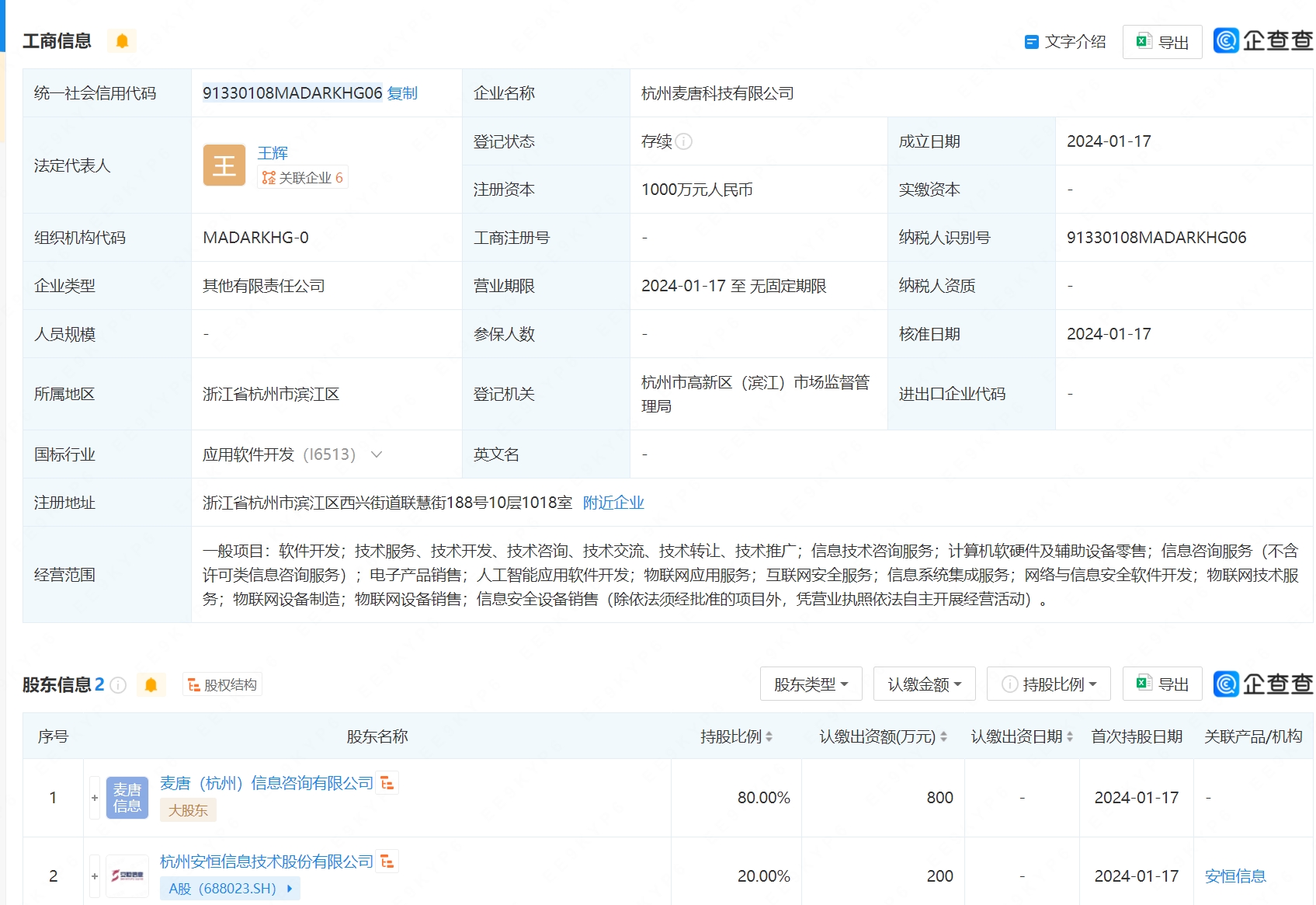
Task: Open 文字介绍 text introduction
Action: pyautogui.click(x=1065, y=42)
